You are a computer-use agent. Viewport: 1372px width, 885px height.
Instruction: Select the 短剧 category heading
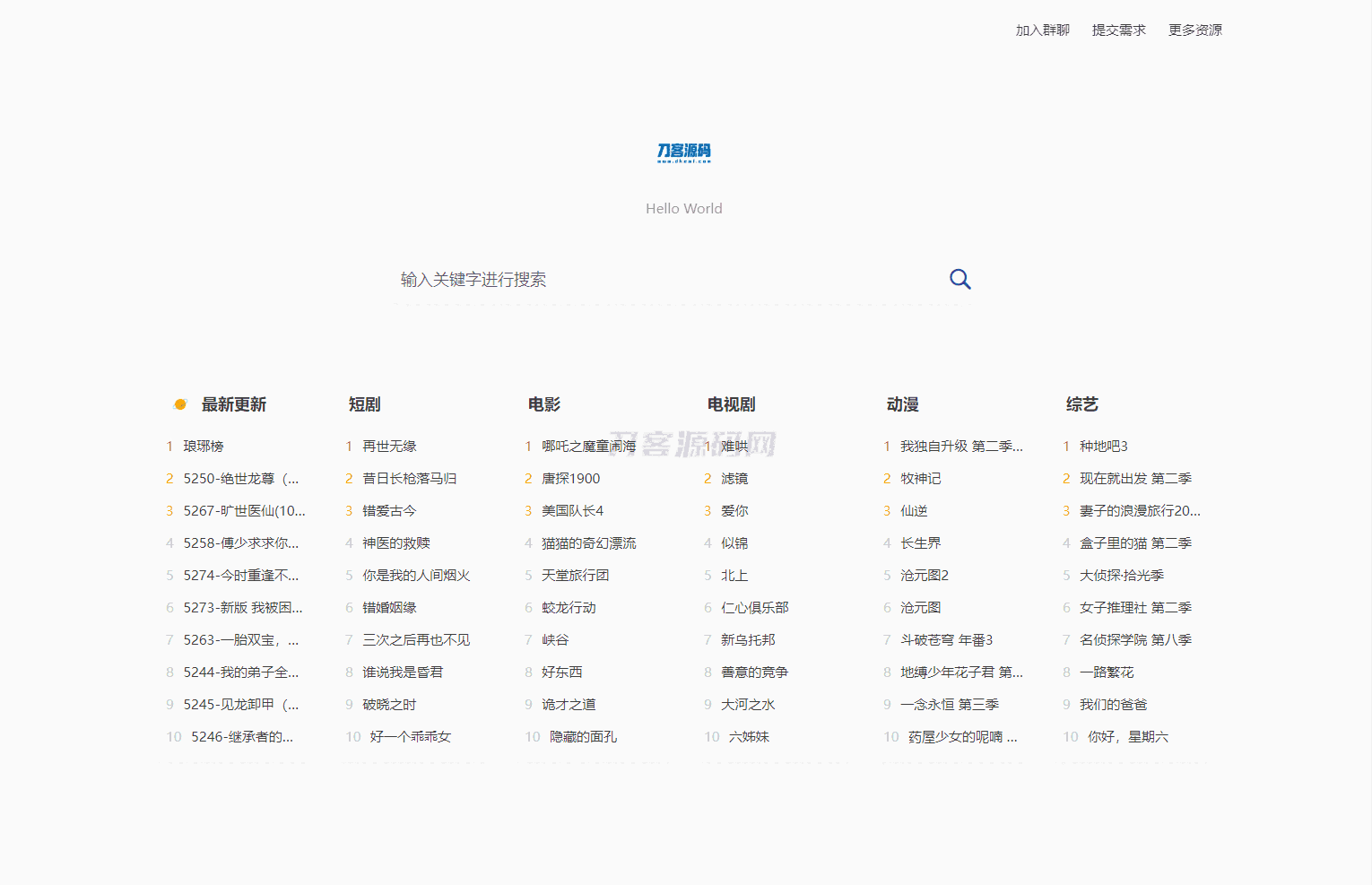364,404
